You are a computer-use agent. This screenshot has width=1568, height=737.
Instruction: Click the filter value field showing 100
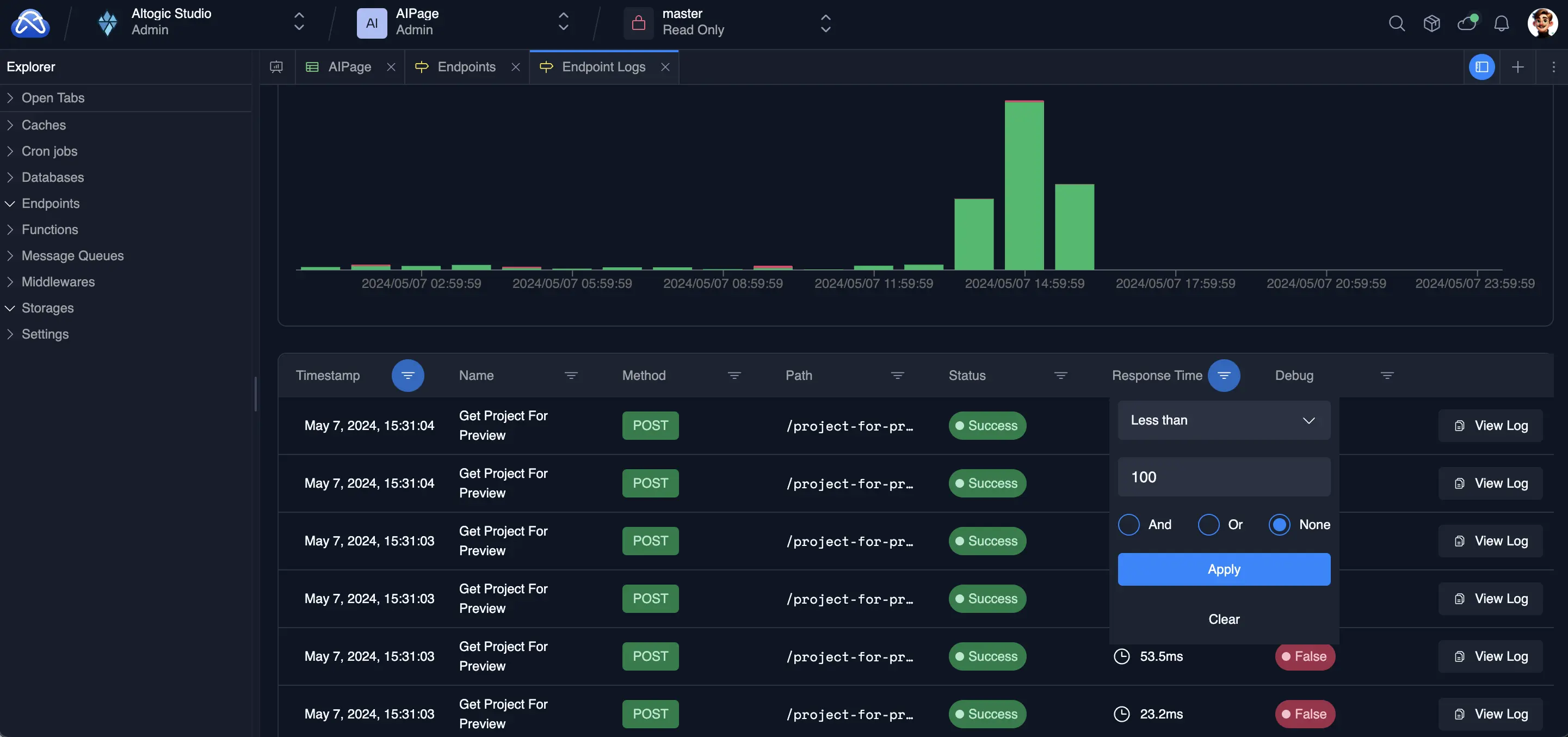pos(1224,477)
